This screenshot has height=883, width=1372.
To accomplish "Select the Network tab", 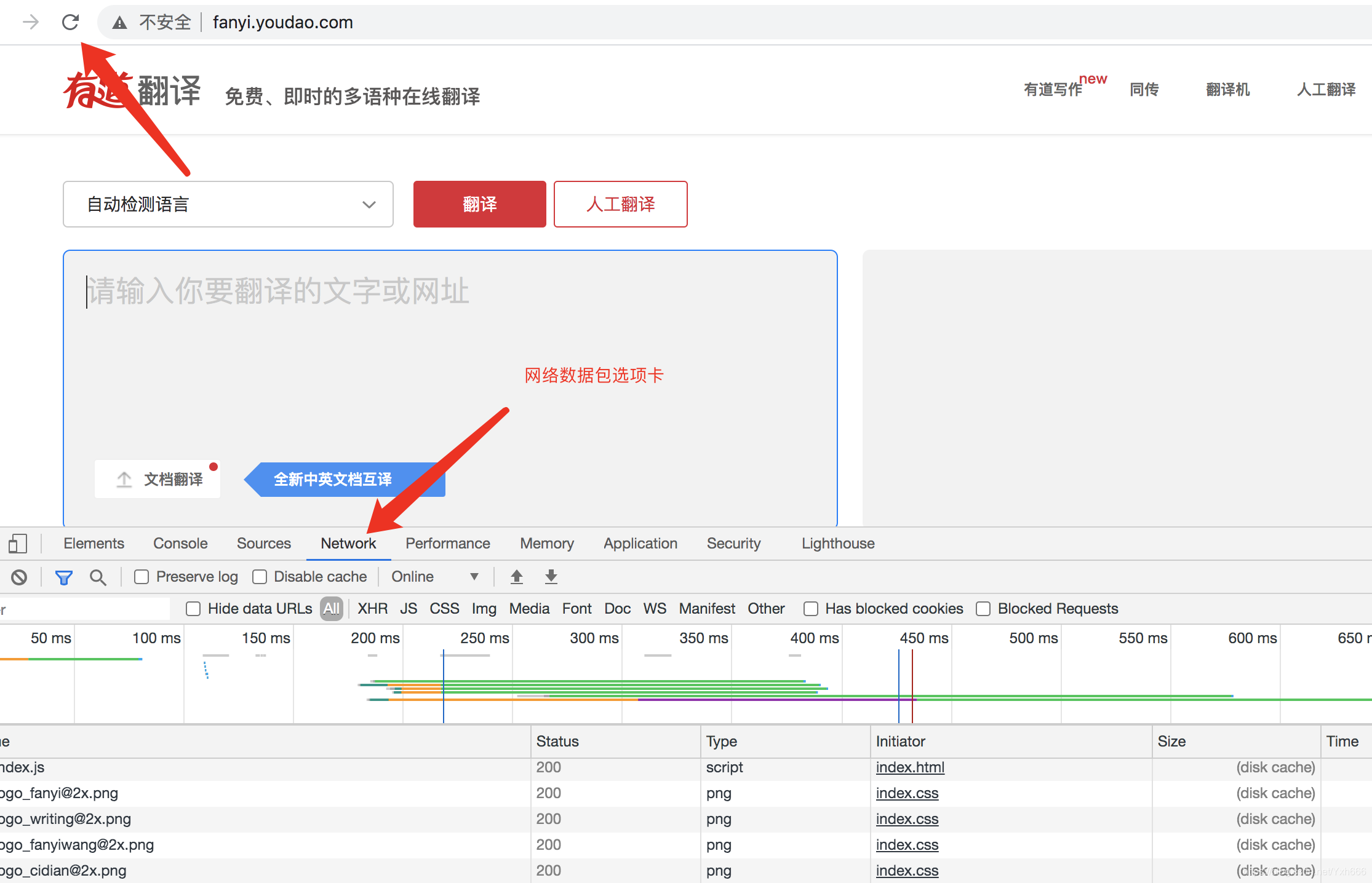I will pos(348,544).
